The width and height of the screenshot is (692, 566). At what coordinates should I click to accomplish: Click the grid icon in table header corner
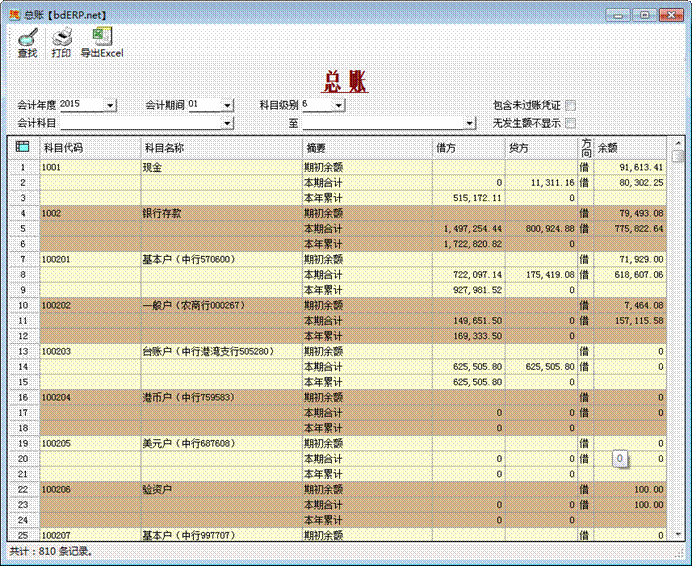[x=22, y=148]
